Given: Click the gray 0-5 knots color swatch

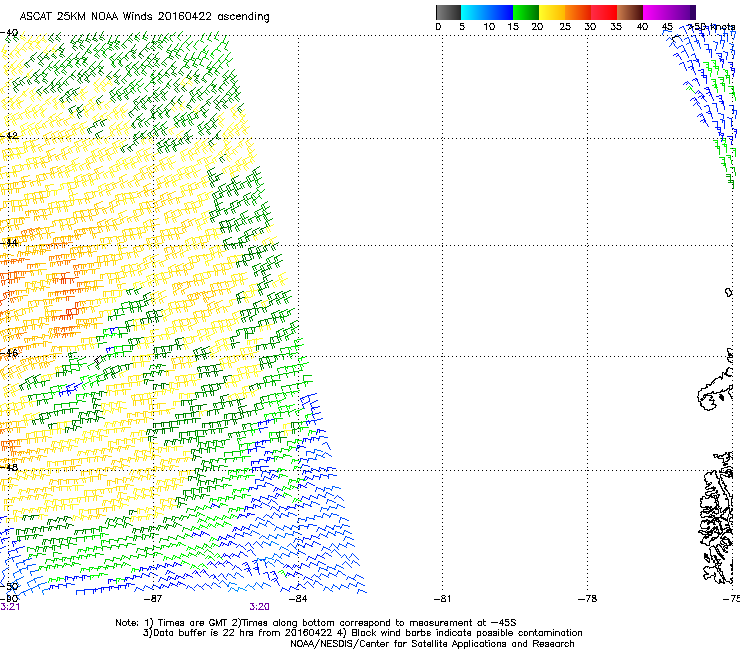Looking at the screenshot, I should point(448,12).
